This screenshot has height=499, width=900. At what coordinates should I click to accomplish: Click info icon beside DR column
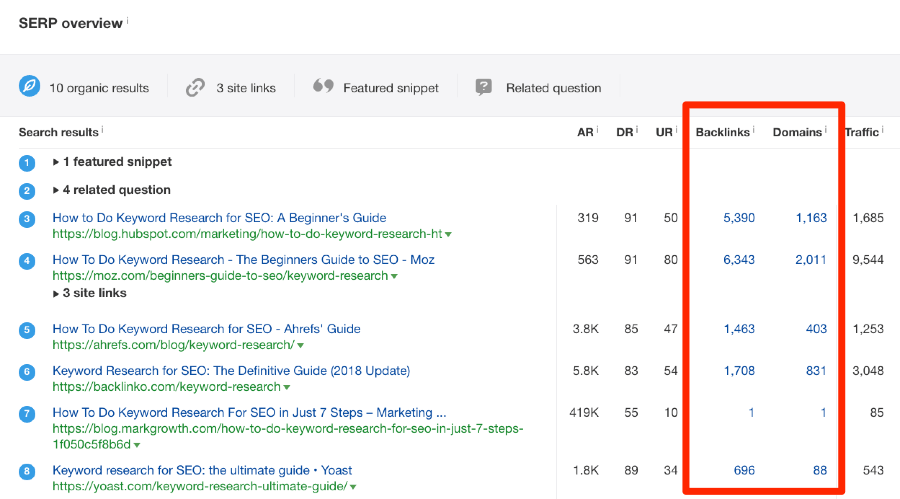click(x=637, y=130)
